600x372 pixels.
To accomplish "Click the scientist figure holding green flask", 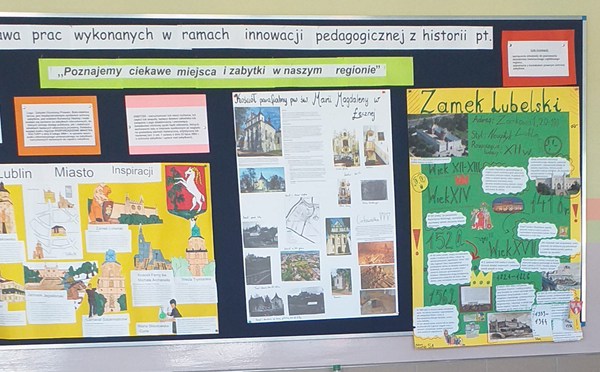I will (170, 315).
